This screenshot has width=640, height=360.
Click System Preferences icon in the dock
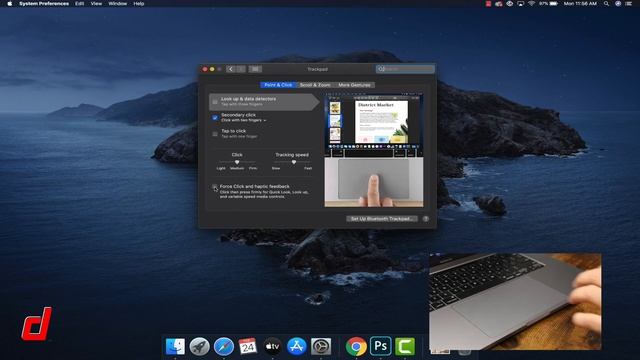pos(321,347)
